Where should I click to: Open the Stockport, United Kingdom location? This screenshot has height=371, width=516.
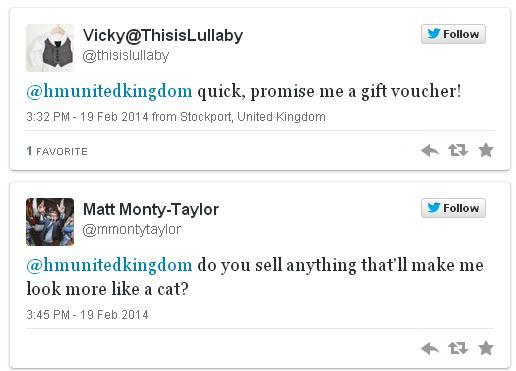click(x=253, y=117)
